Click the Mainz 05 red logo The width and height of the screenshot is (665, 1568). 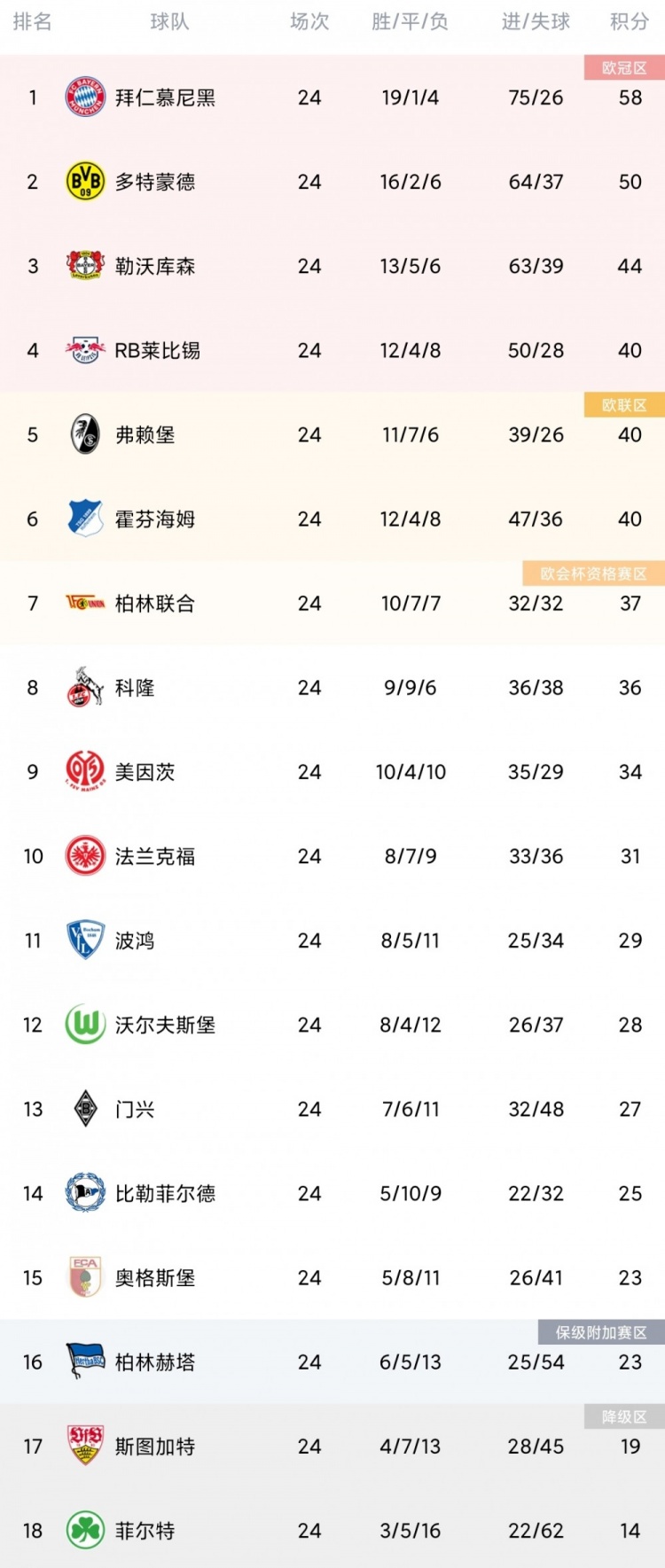85,771
